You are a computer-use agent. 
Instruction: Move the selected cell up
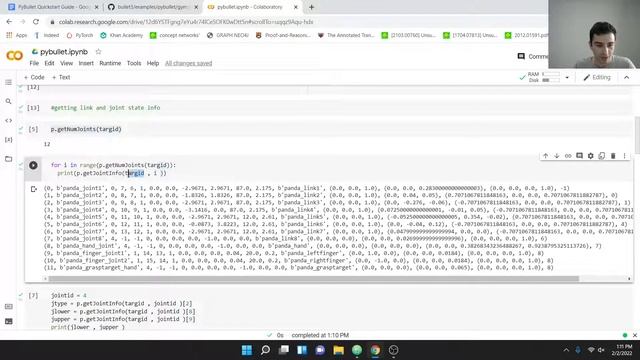546,156
